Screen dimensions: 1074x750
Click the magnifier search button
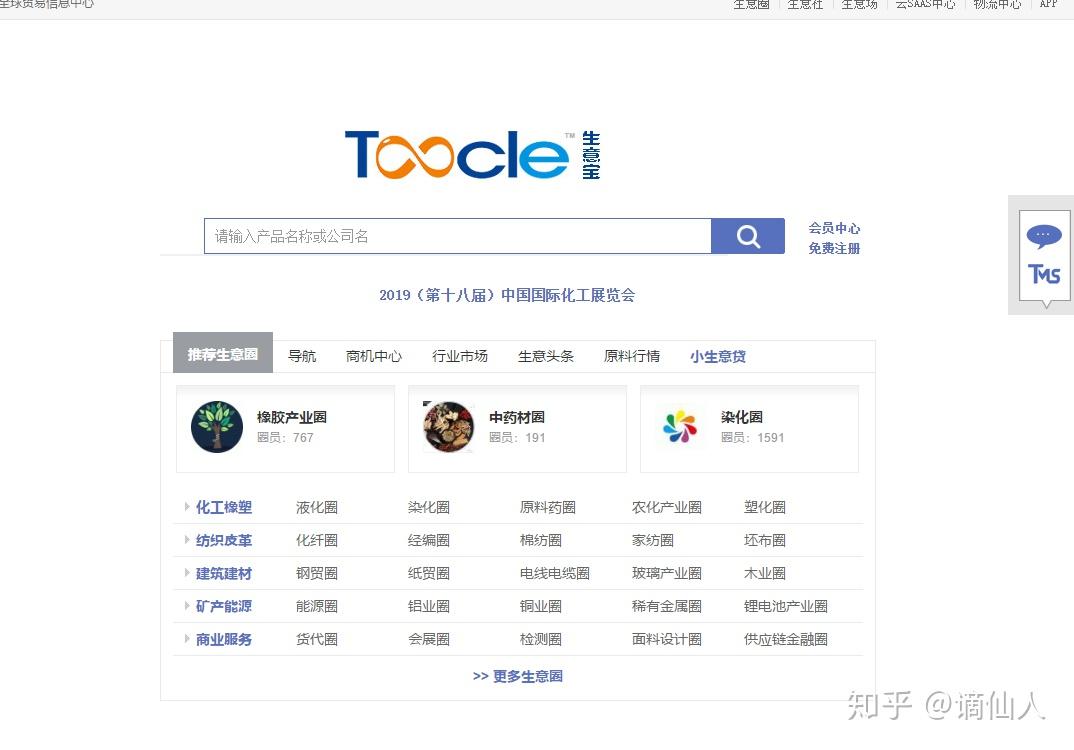click(748, 236)
